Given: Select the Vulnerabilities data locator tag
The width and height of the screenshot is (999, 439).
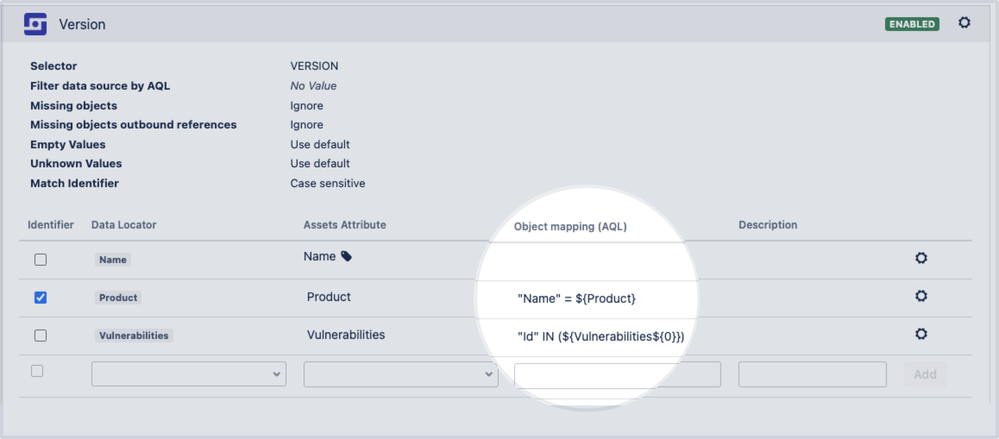Looking at the screenshot, I should point(134,335).
